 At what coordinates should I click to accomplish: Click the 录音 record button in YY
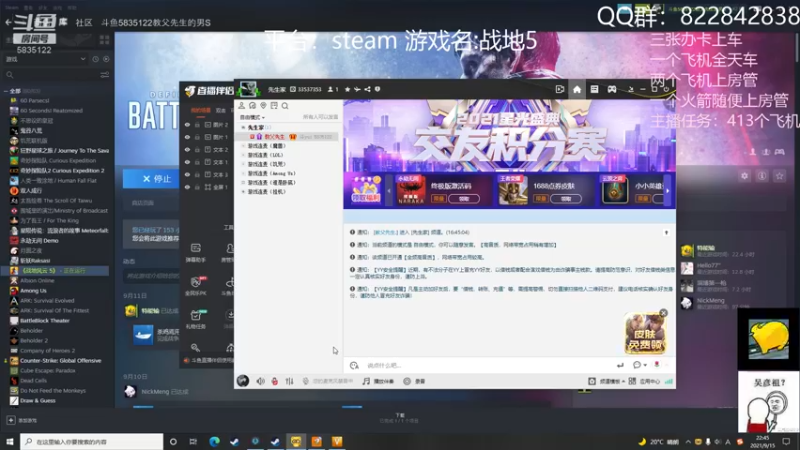tap(414, 381)
